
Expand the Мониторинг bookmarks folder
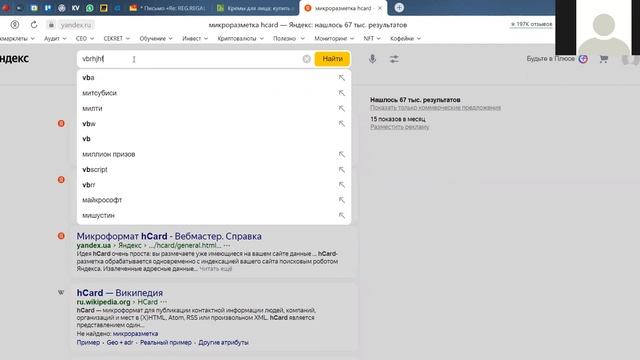(334, 38)
